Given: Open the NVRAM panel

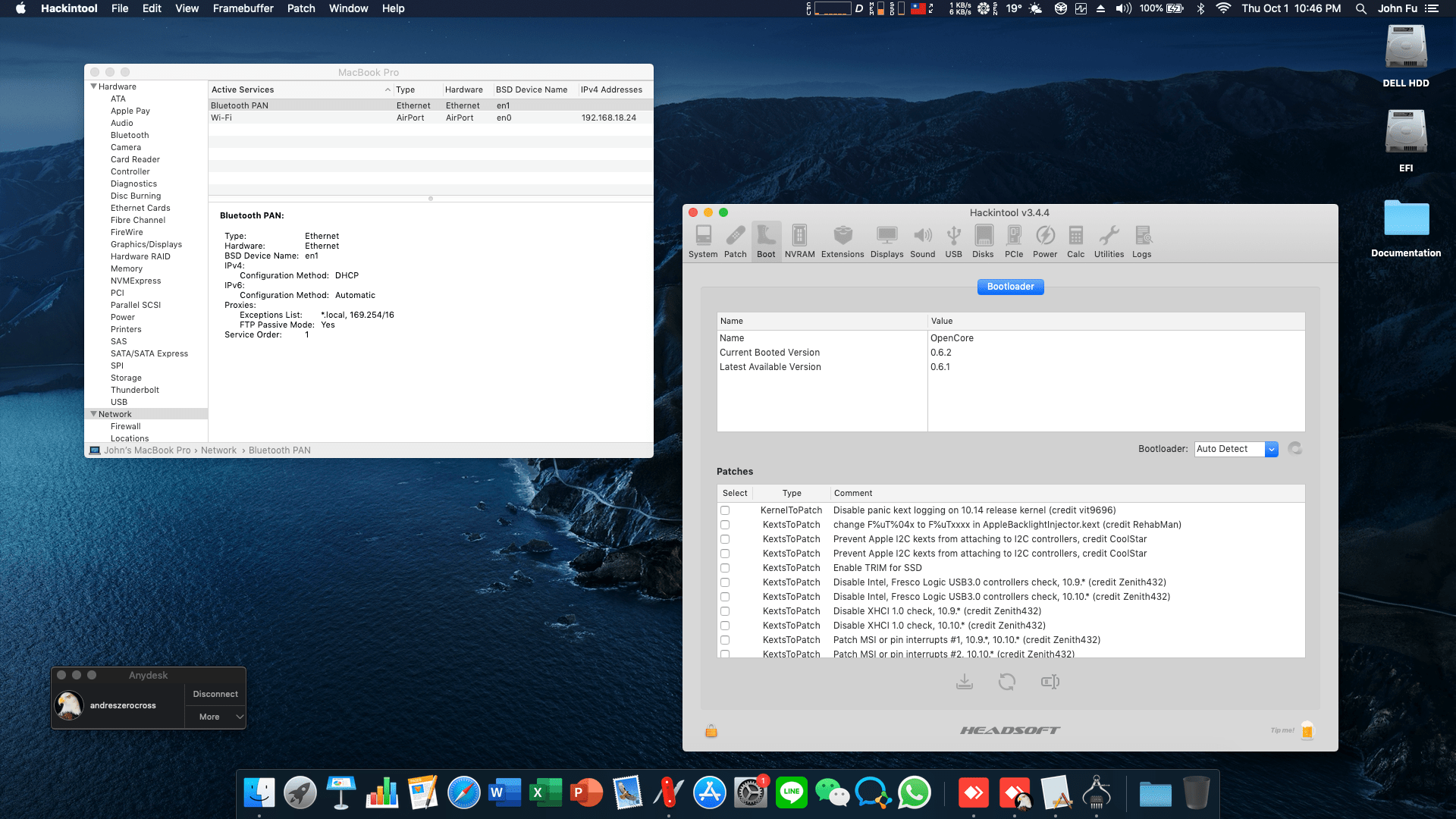Looking at the screenshot, I should point(799,240).
